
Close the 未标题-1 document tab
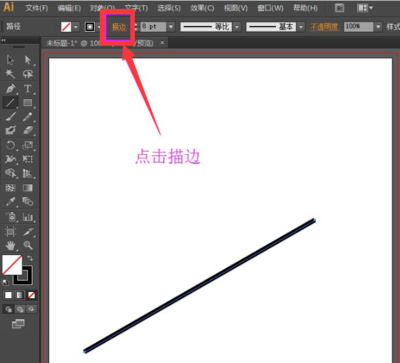coord(162,43)
